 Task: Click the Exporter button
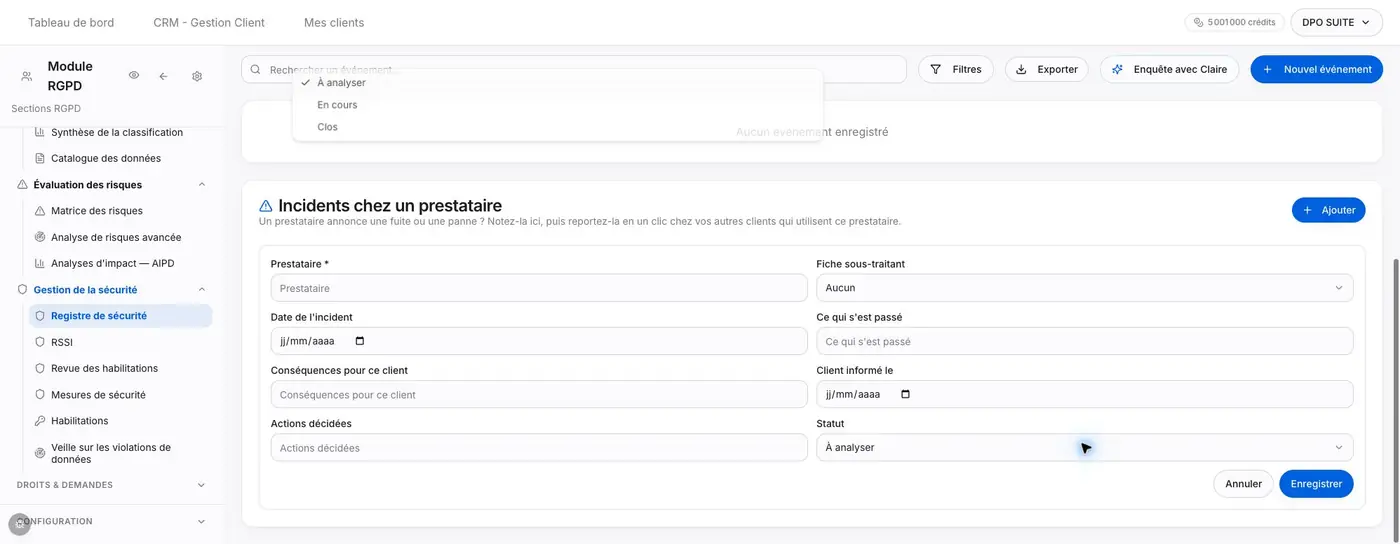1046,69
